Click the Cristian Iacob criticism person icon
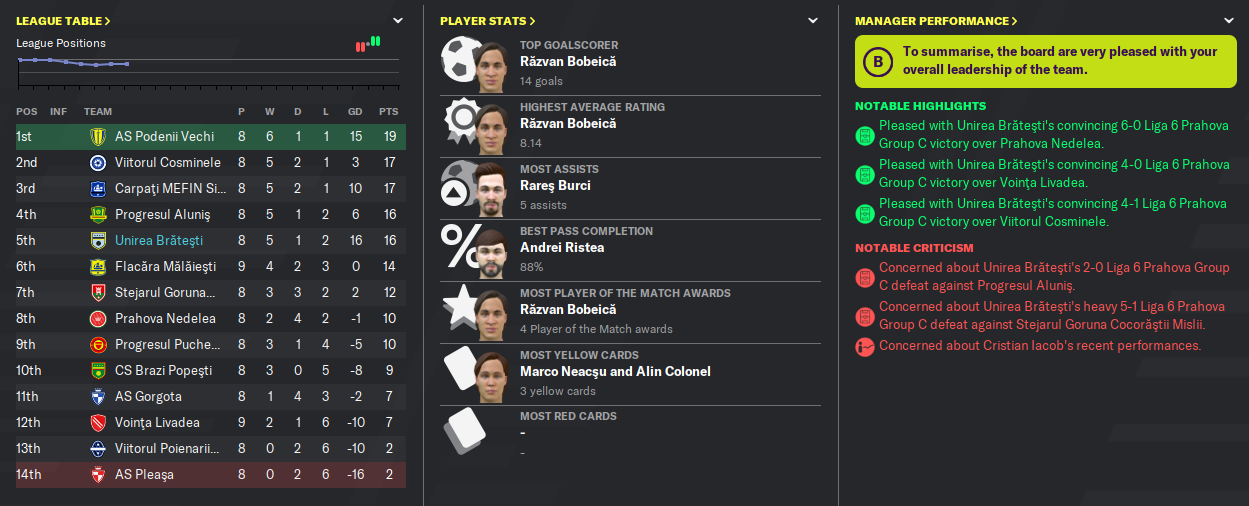This screenshot has height=506, width=1249. click(x=865, y=346)
